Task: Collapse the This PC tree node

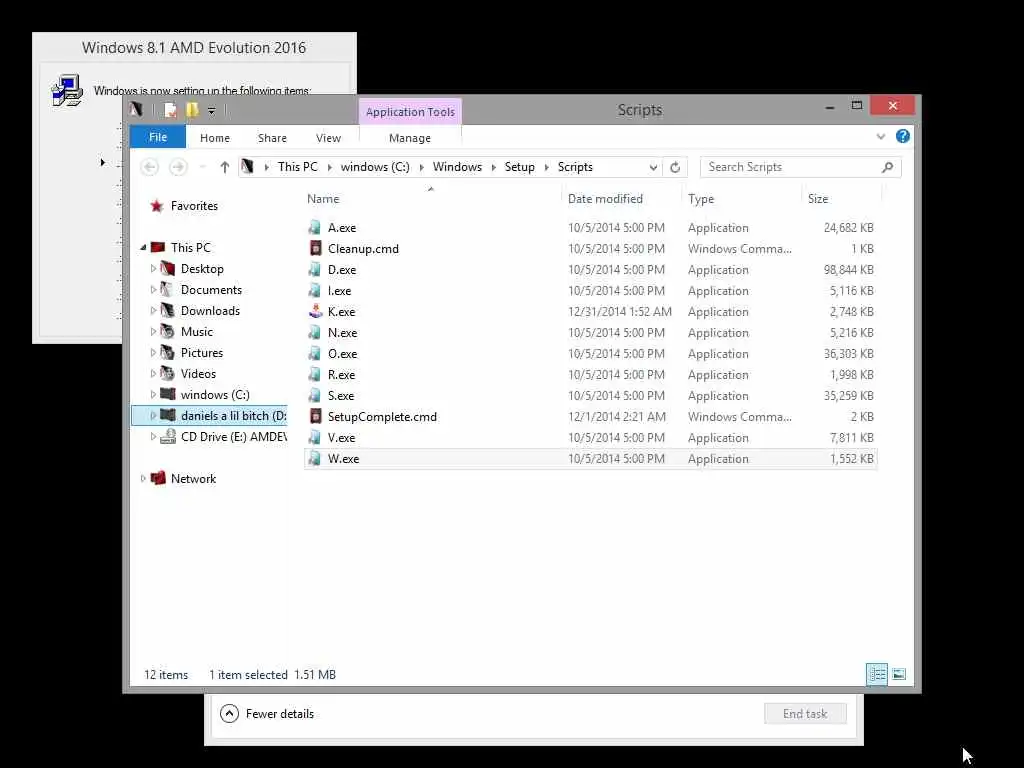Action: point(143,248)
